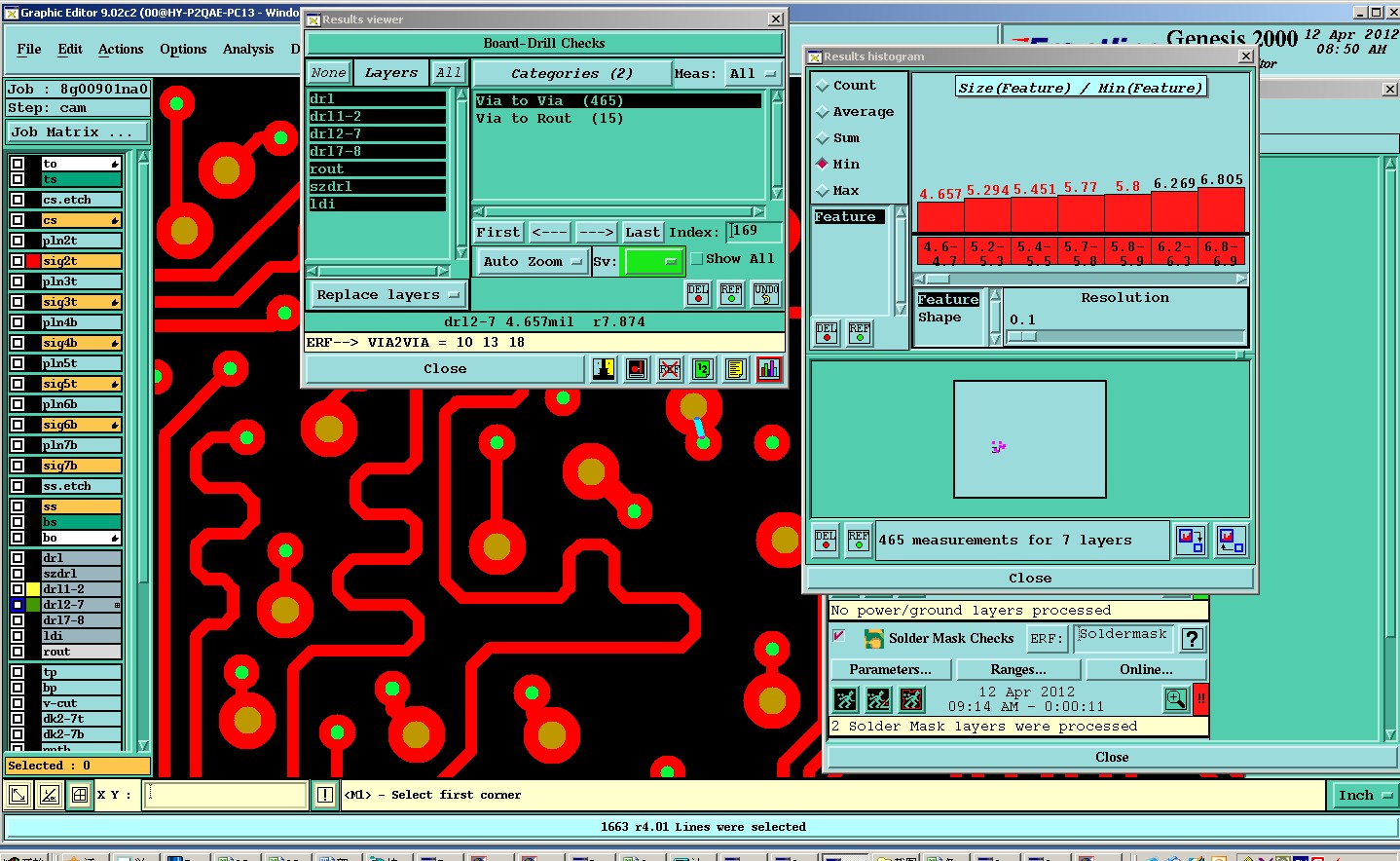Viewport: 1400px width, 861px height.
Task: Click the First button
Action: coord(497,232)
